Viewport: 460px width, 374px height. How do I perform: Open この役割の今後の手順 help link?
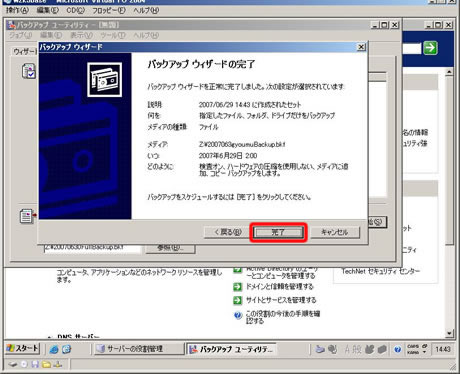(x=283, y=317)
